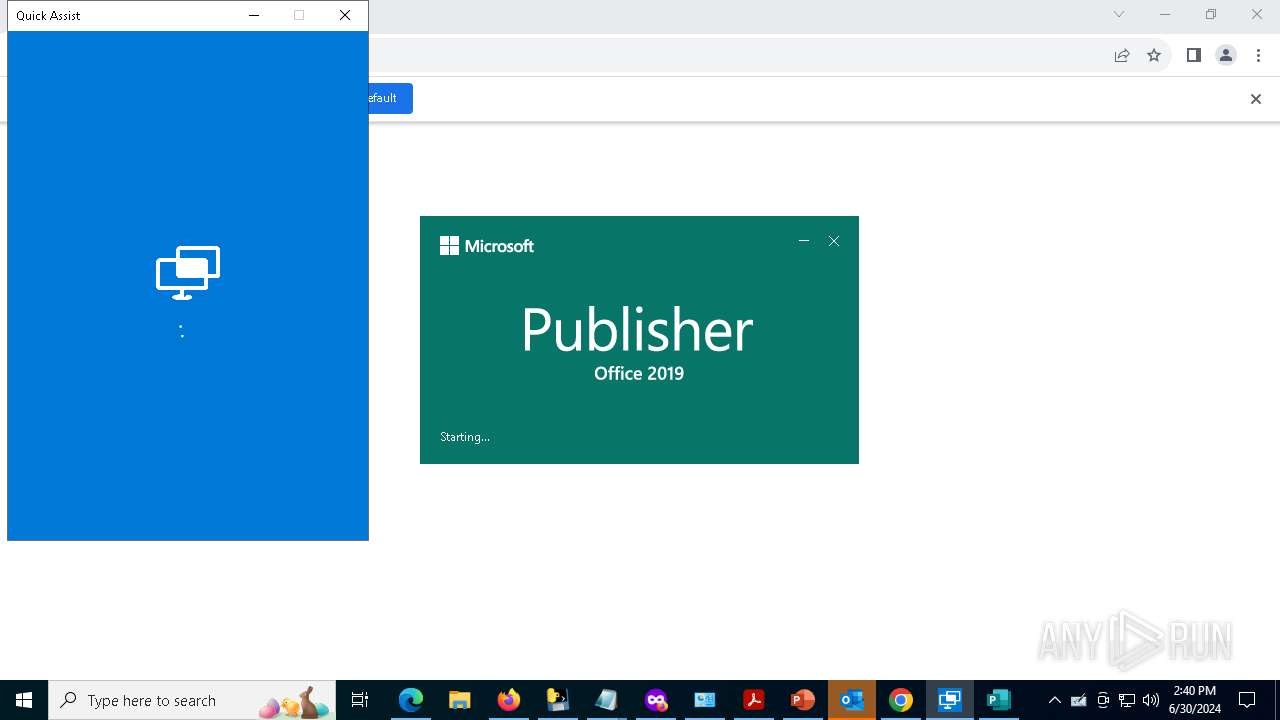Minimize the Quick Assist window
Image resolution: width=1280 pixels, height=720 pixels.
click(254, 15)
